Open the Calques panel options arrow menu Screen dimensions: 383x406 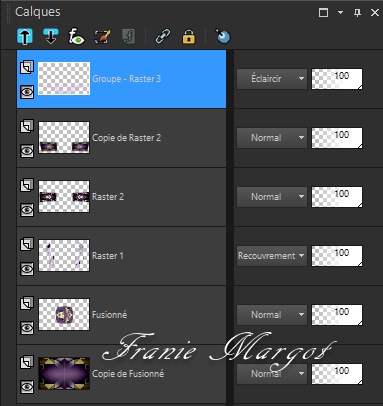click(340, 13)
